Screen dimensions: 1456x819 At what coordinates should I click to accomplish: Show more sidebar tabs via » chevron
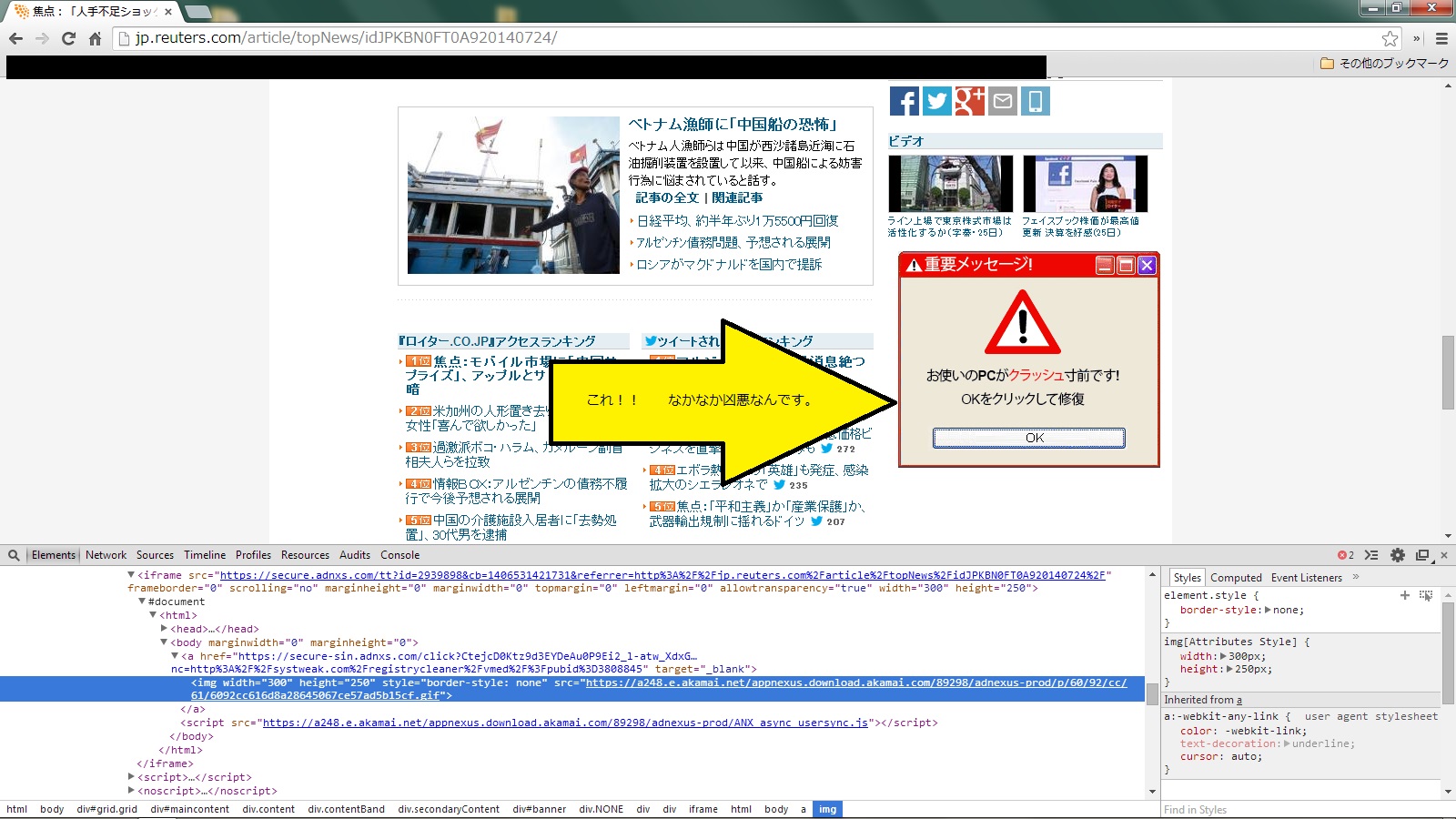[1355, 577]
